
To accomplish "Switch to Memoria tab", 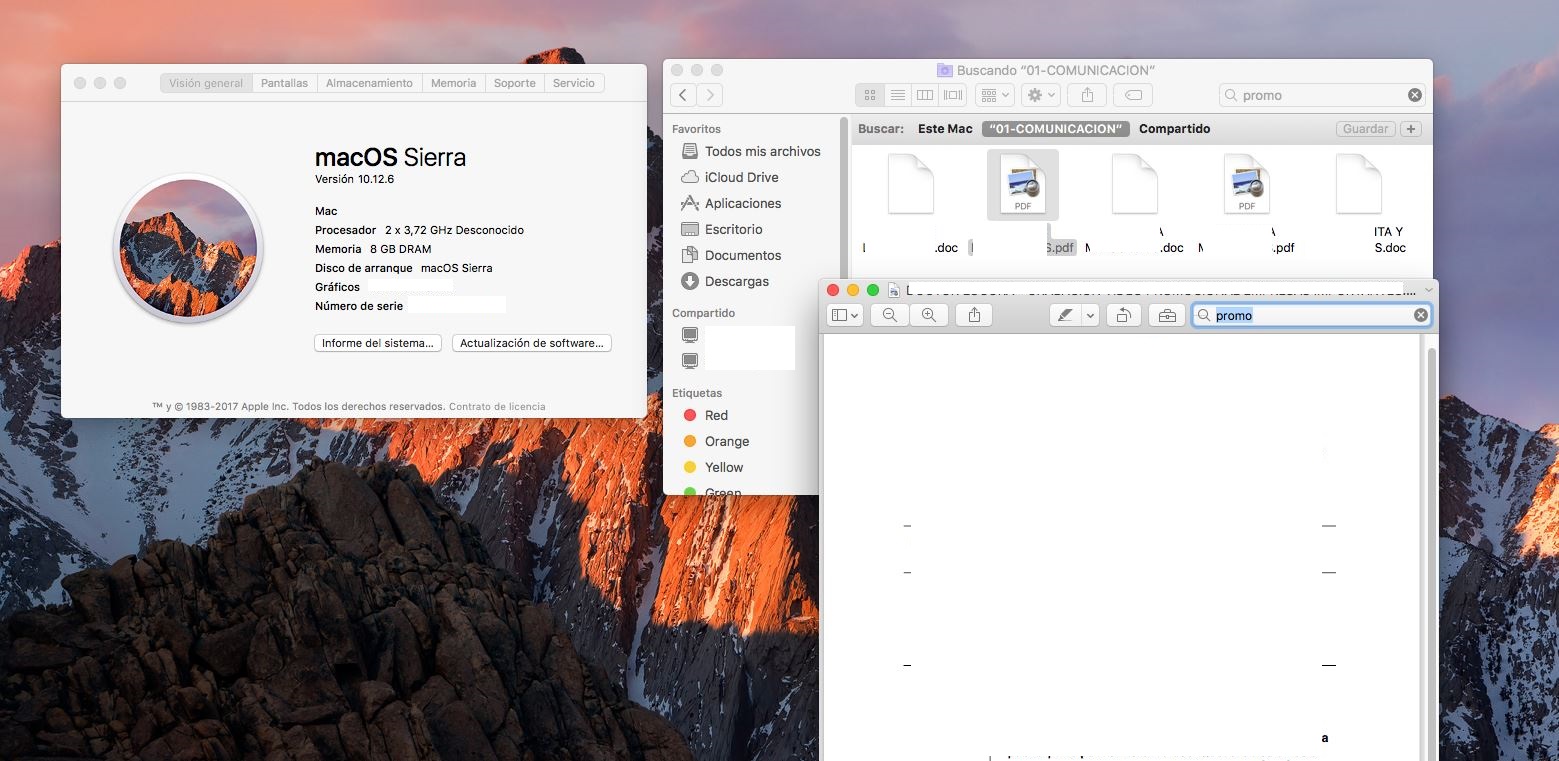I will (453, 83).
